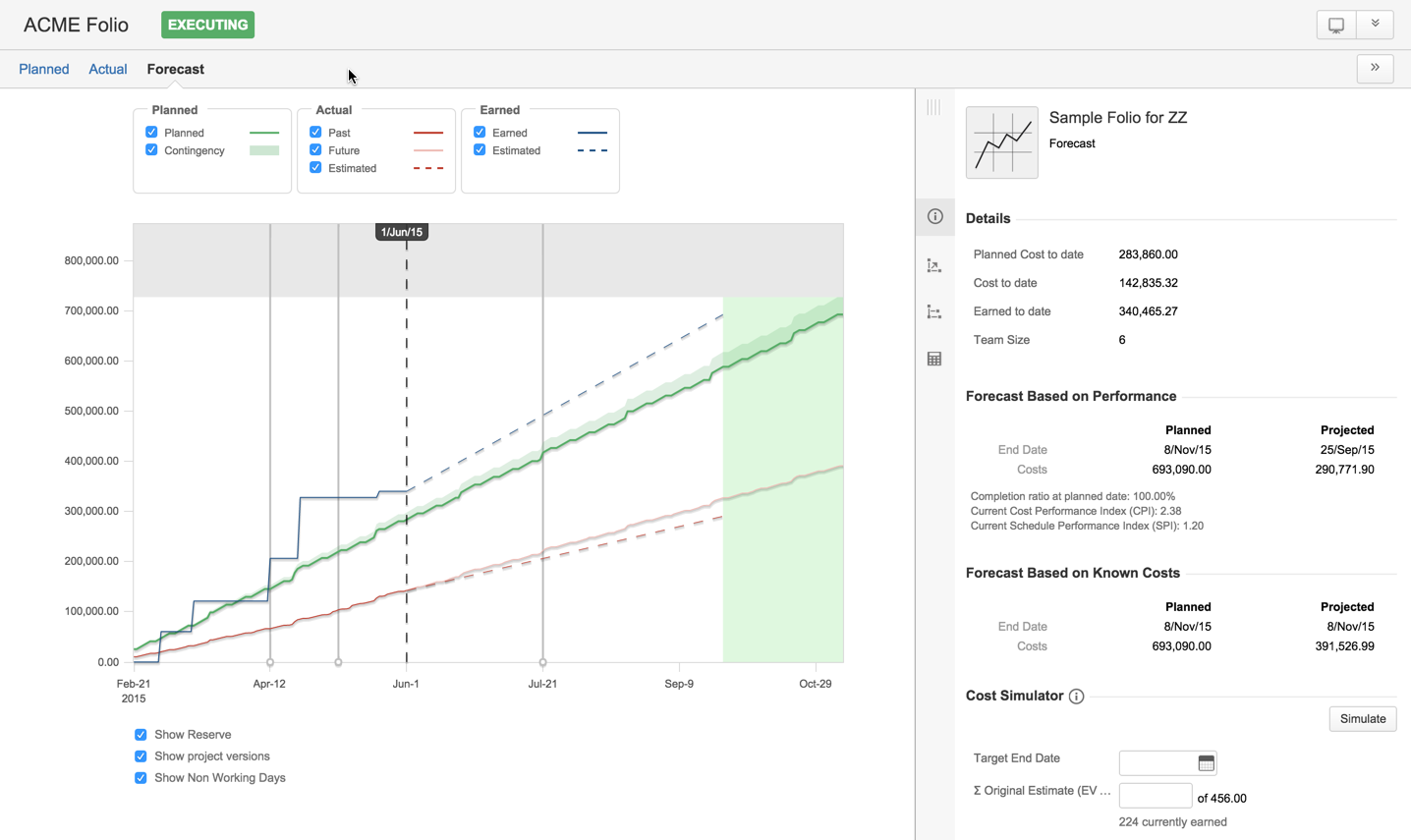The width and height of the screenshot is (1411, 840).
Task: Toggle the Show project versions checkbox
Action: click(x=141, y=756)
